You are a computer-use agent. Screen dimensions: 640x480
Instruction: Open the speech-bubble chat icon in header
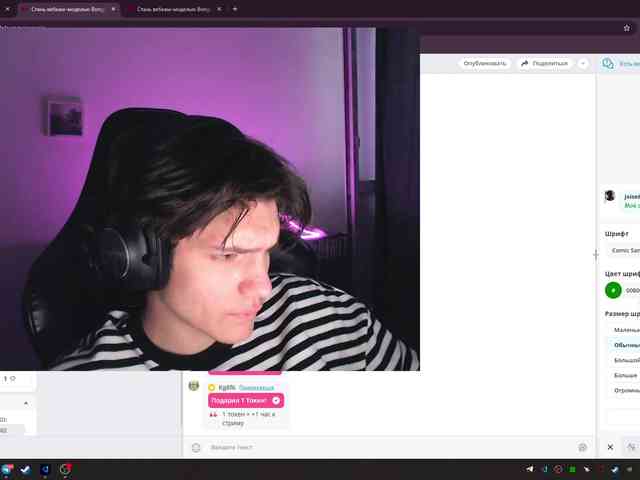[608, 63]
